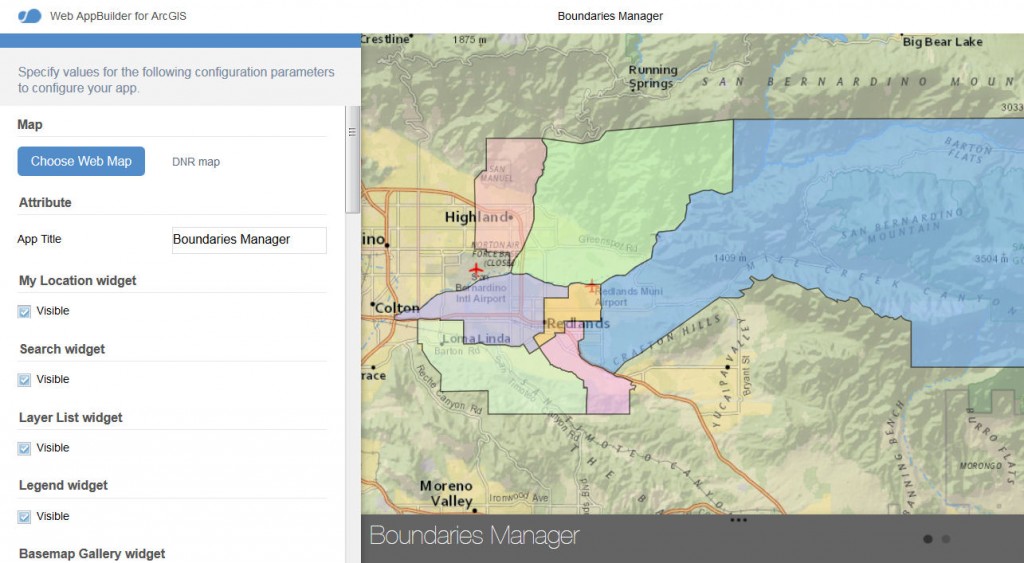This screenshot has width=1024, height=563.
Task: Click the Crestline label on the map
Action: [385, 39]
